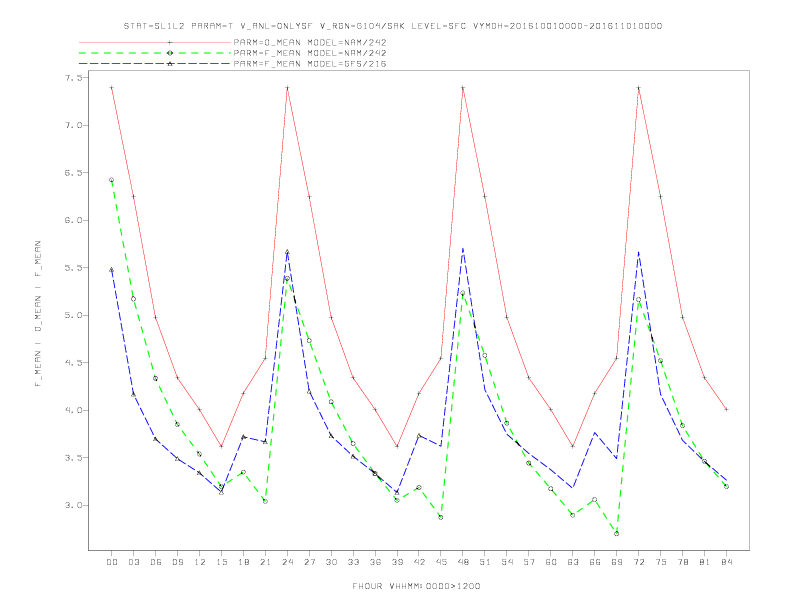This screenshot has height=612, width=792.
Task: Click x-axis tick label 12
Action: (x=200, y=562)
